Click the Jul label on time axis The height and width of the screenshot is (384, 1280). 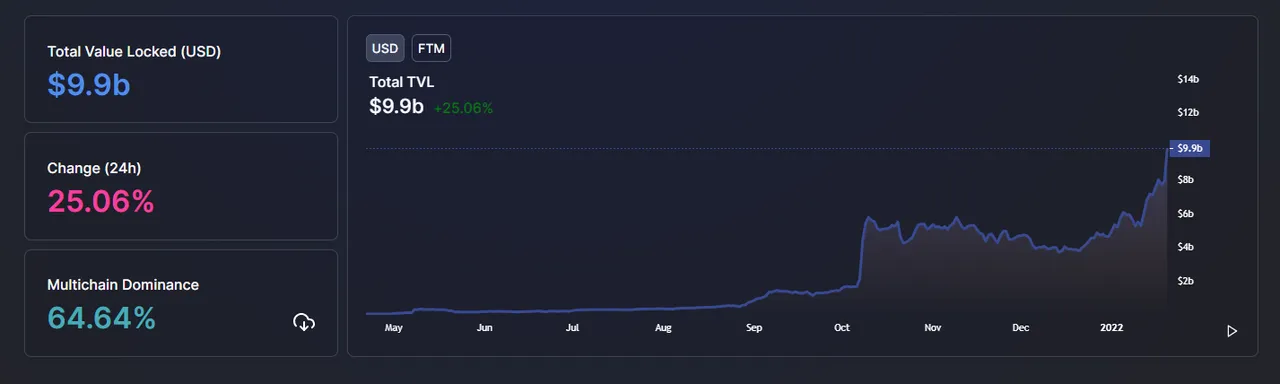click(572, 327)
